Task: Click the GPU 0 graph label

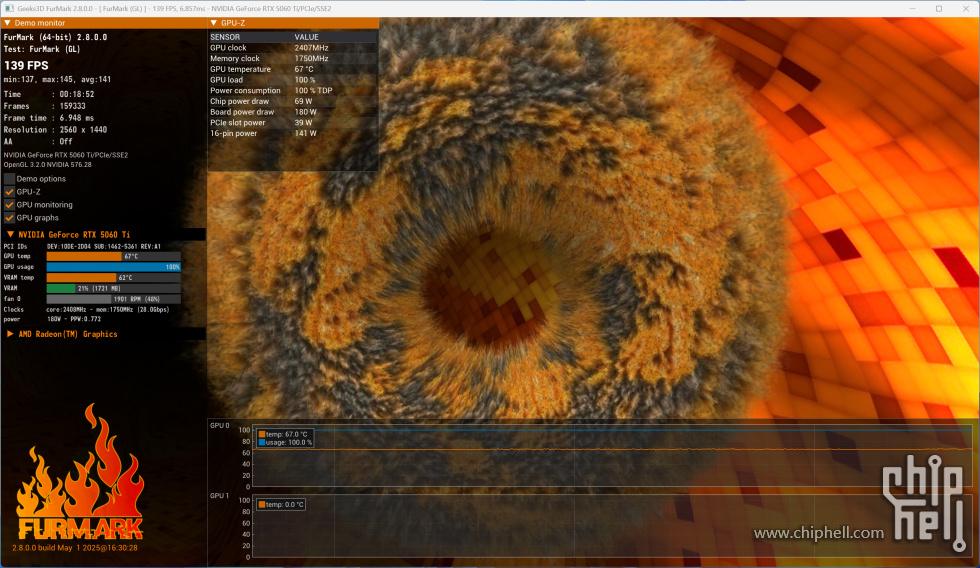Action: click(x=219, y=426)
